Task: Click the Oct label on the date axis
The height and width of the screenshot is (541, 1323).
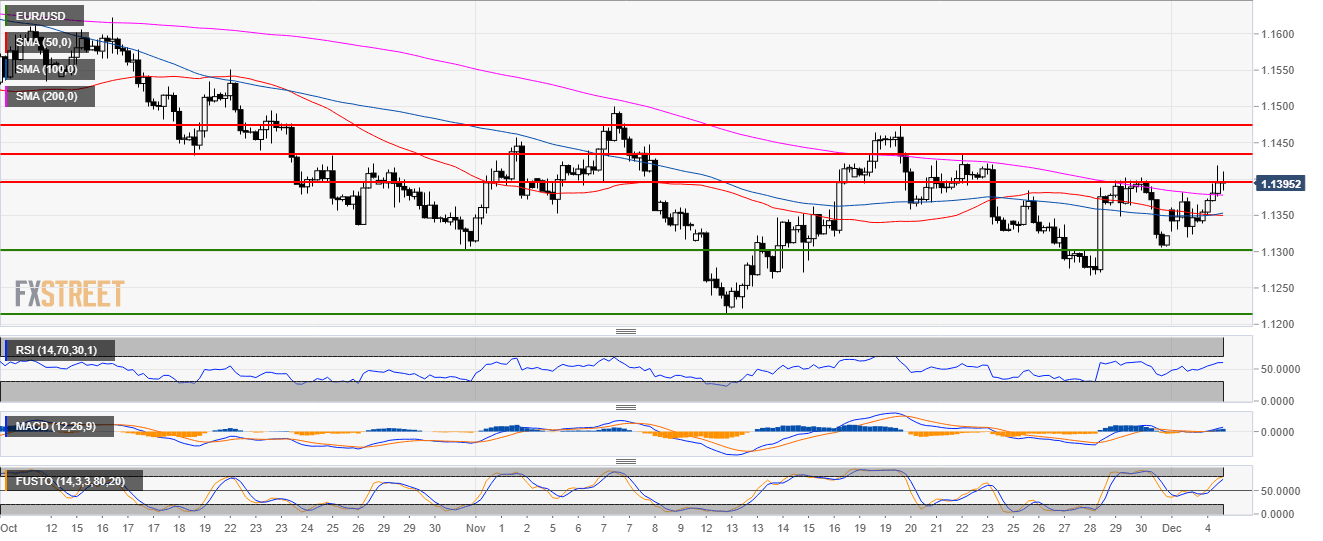Action: [9, 527]
